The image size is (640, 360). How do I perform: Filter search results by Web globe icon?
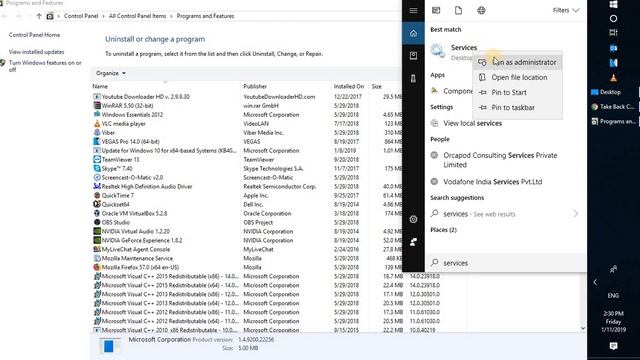point(481,10)
